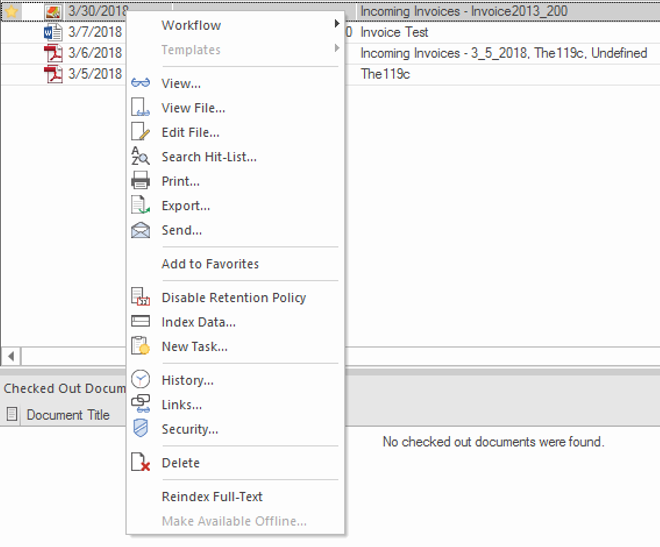Choose Send... from the menu
This screenshot has width=660, height=547.
point(235,230)
